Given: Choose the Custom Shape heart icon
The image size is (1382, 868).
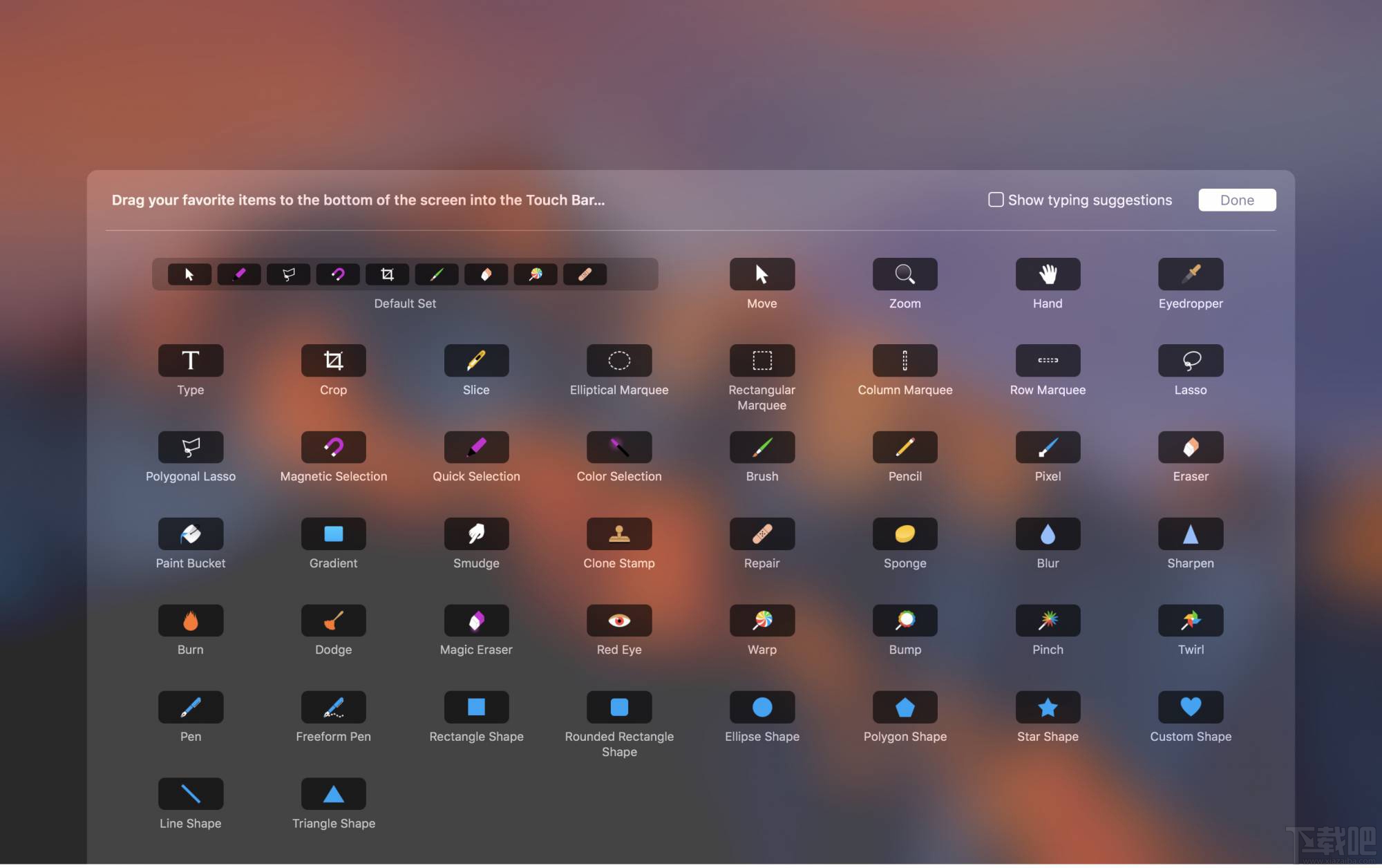Looking at the screenshot, I should (1190, 707).
